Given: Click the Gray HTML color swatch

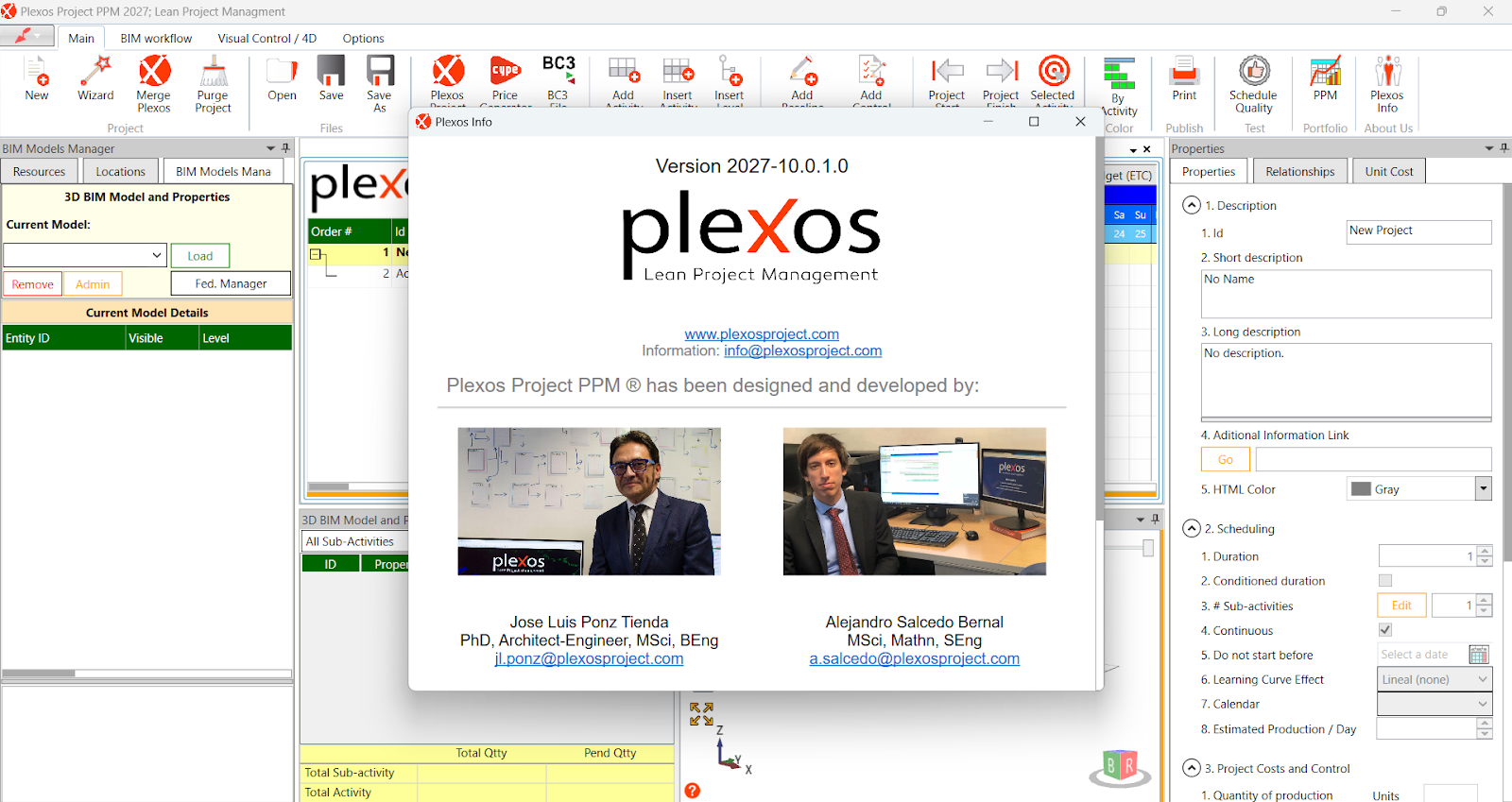Looking at the screenshot, I should click(x=1361, y=489).
